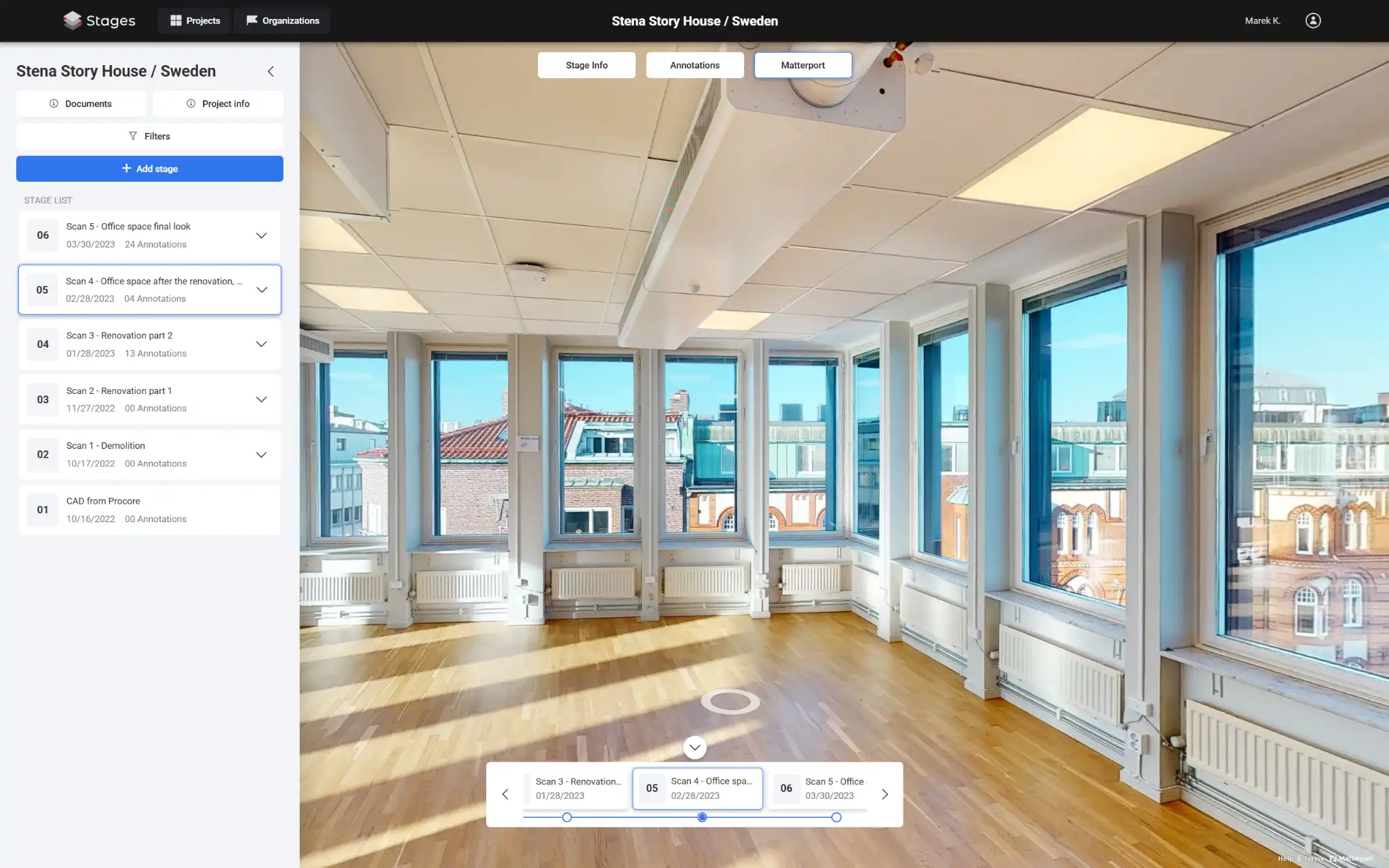Select the Scan 4 - Office space timeline card
1389x868 pixels.
point(698,789)
